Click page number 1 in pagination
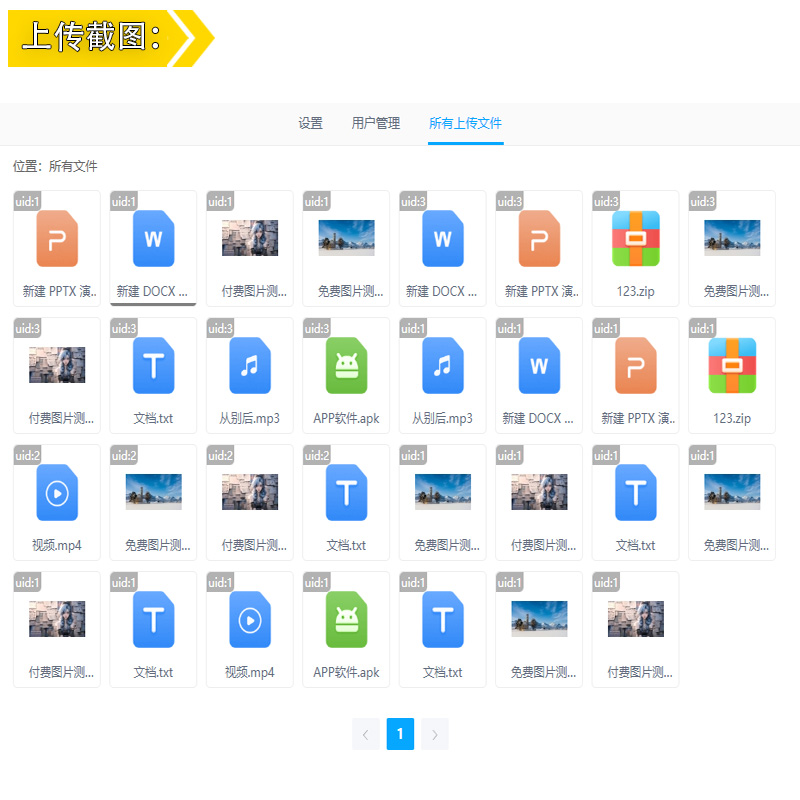The image size is (800, 800). (x=400, y=734)
